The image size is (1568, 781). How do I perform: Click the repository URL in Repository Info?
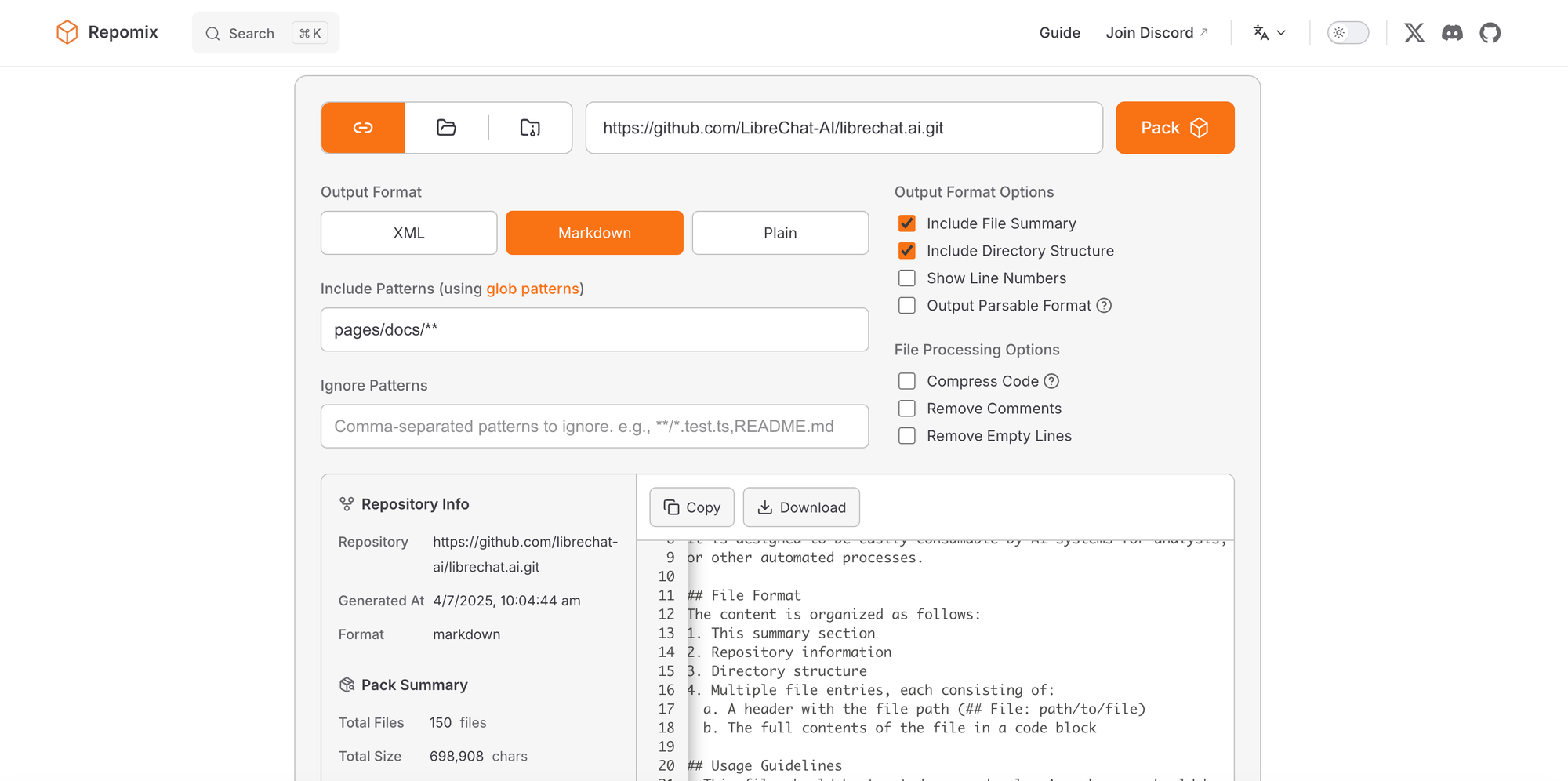coord(525,554)
